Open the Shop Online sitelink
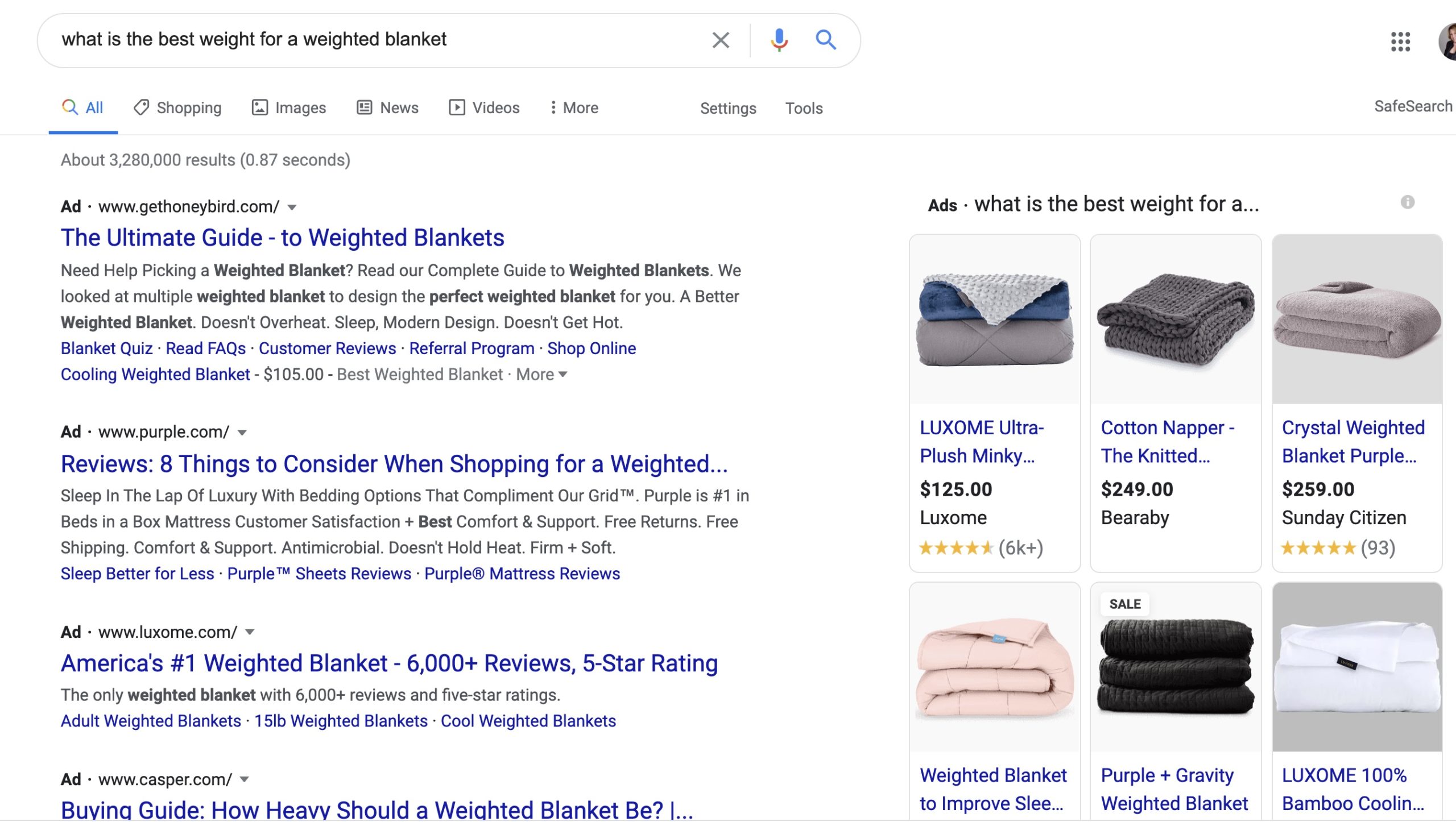The image size is (1456, 822). (x=591, y=348)
